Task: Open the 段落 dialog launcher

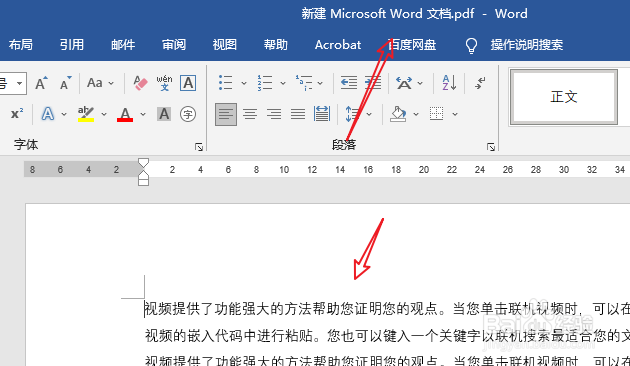Action: click(x=491, y=147)
